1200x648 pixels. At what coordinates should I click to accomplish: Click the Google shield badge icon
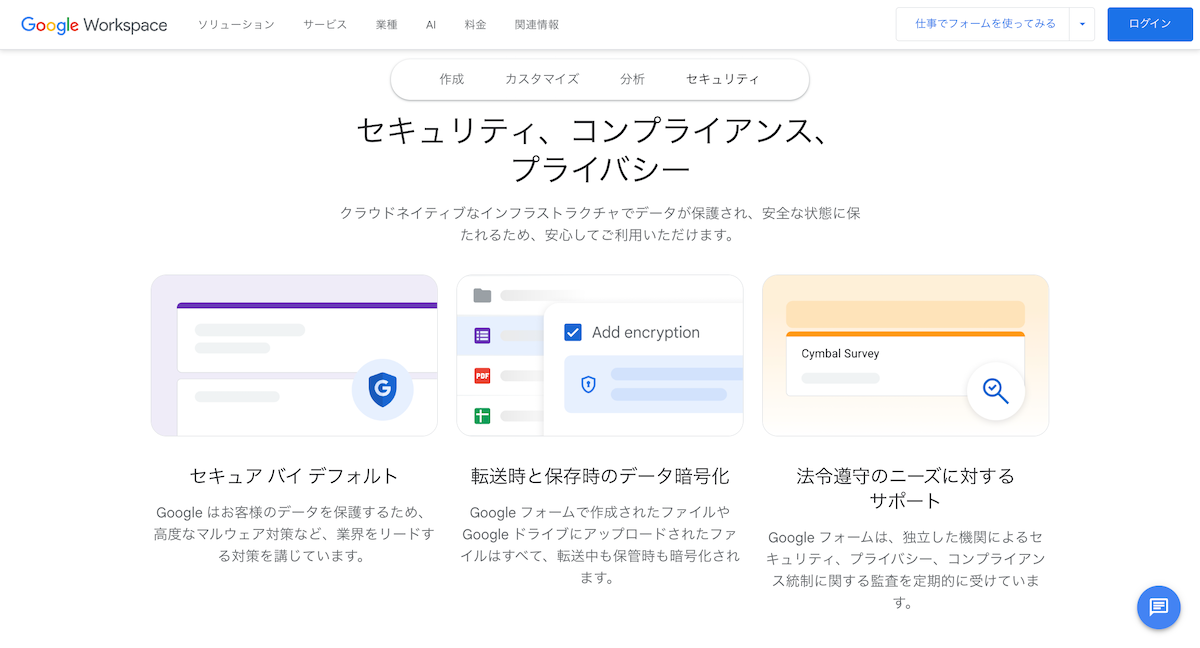[x=382, y=389]
